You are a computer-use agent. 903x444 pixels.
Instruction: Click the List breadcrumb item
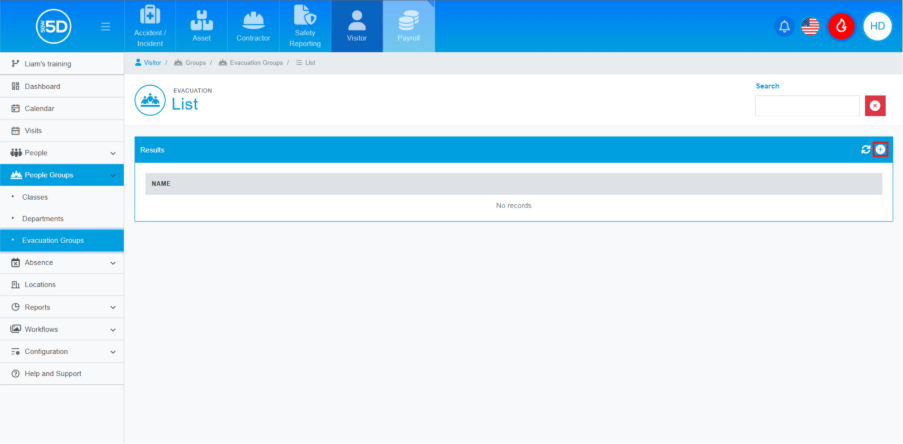[305, 62]
